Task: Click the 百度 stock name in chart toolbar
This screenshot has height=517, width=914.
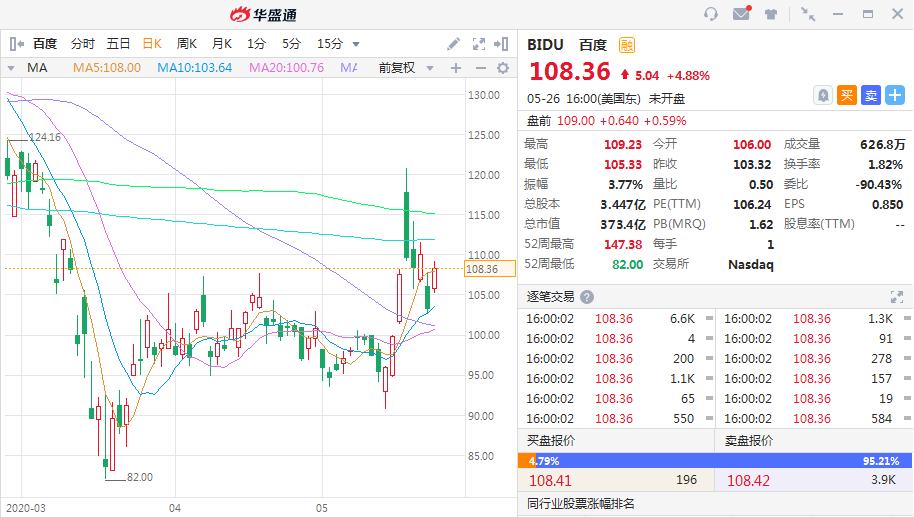Action: [x=45, y=44]
